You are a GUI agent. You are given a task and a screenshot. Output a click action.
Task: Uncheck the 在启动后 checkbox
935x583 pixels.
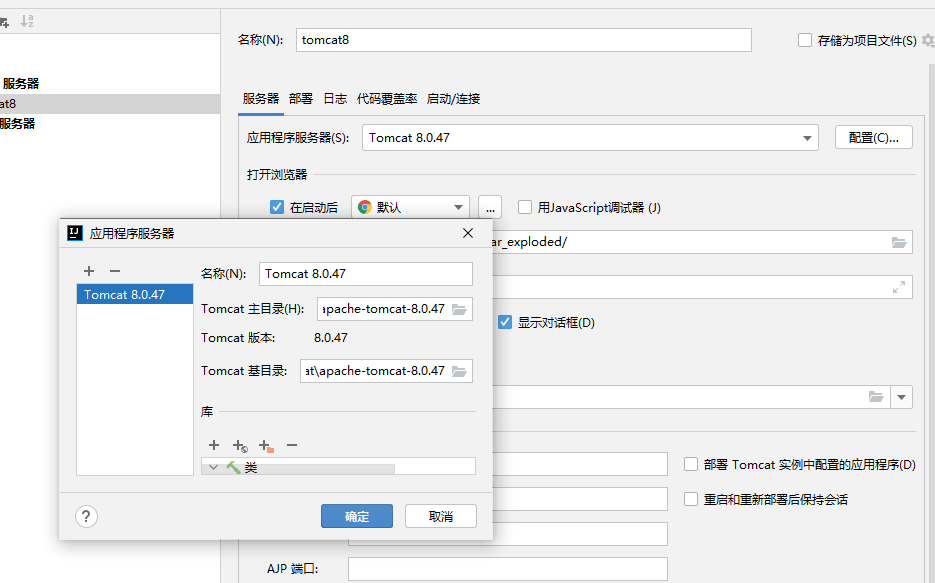coord(277,207)
